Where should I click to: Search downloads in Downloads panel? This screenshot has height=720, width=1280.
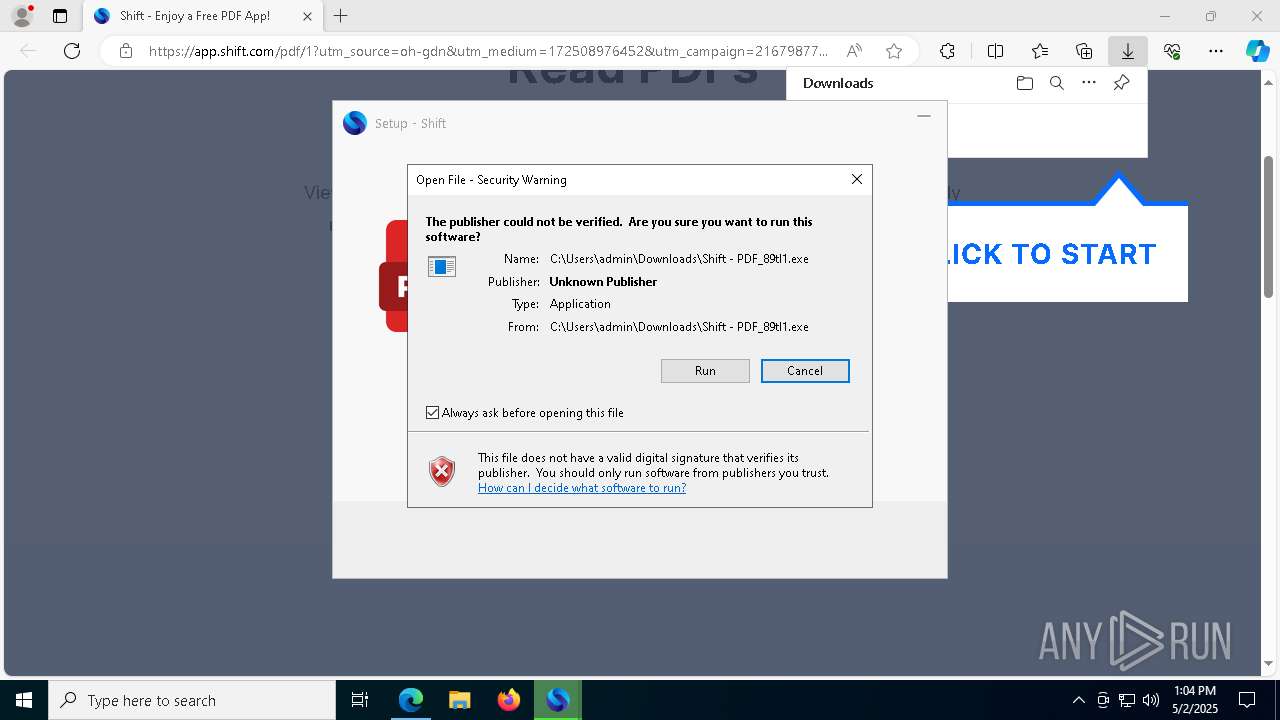pyautogui.click(x=1056, y=83)
